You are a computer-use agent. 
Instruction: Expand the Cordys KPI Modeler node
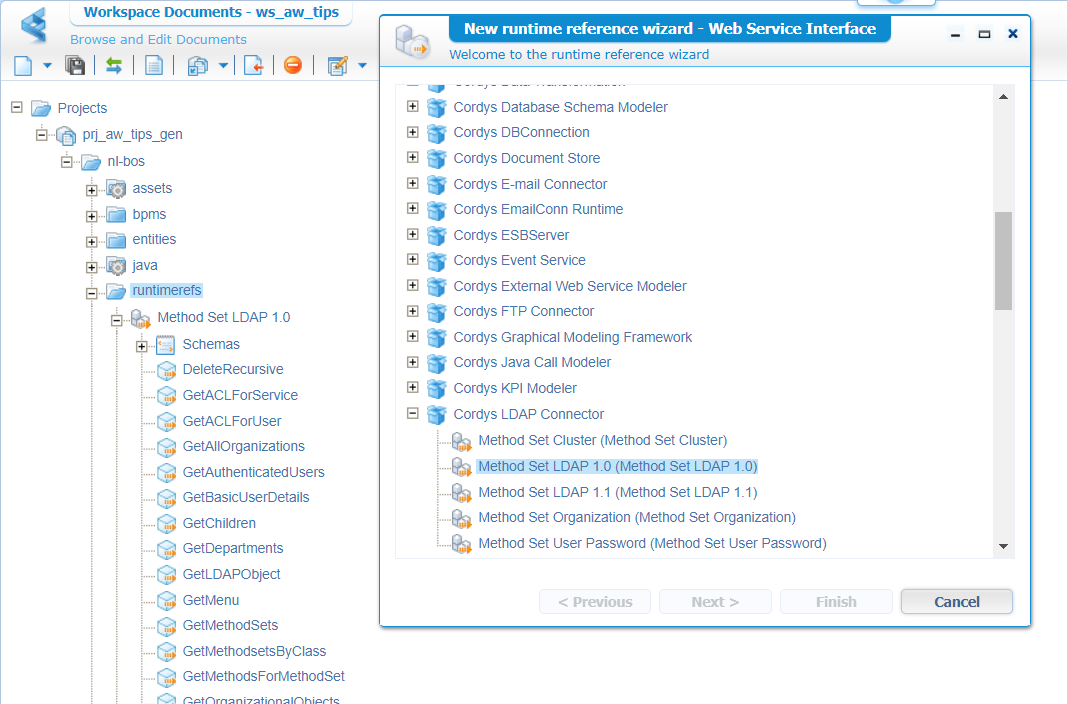click(x=412, y=388)
